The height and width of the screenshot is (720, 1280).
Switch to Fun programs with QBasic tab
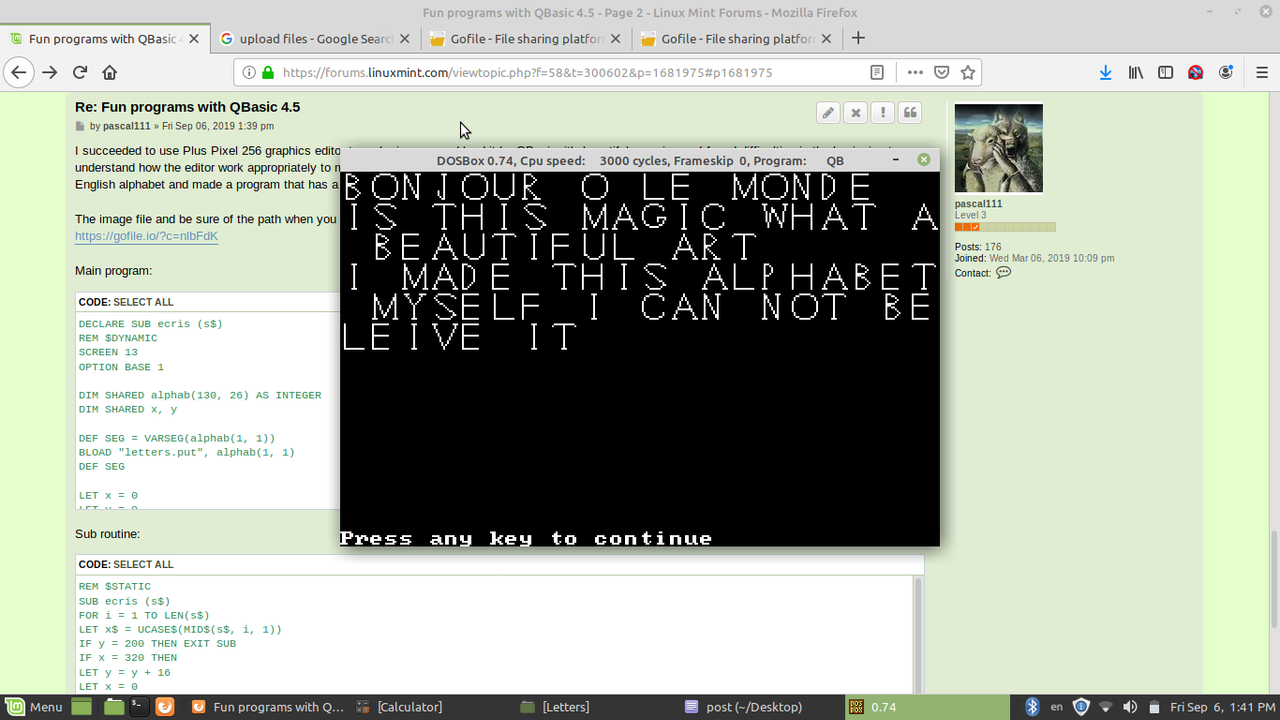pos(105,38)
